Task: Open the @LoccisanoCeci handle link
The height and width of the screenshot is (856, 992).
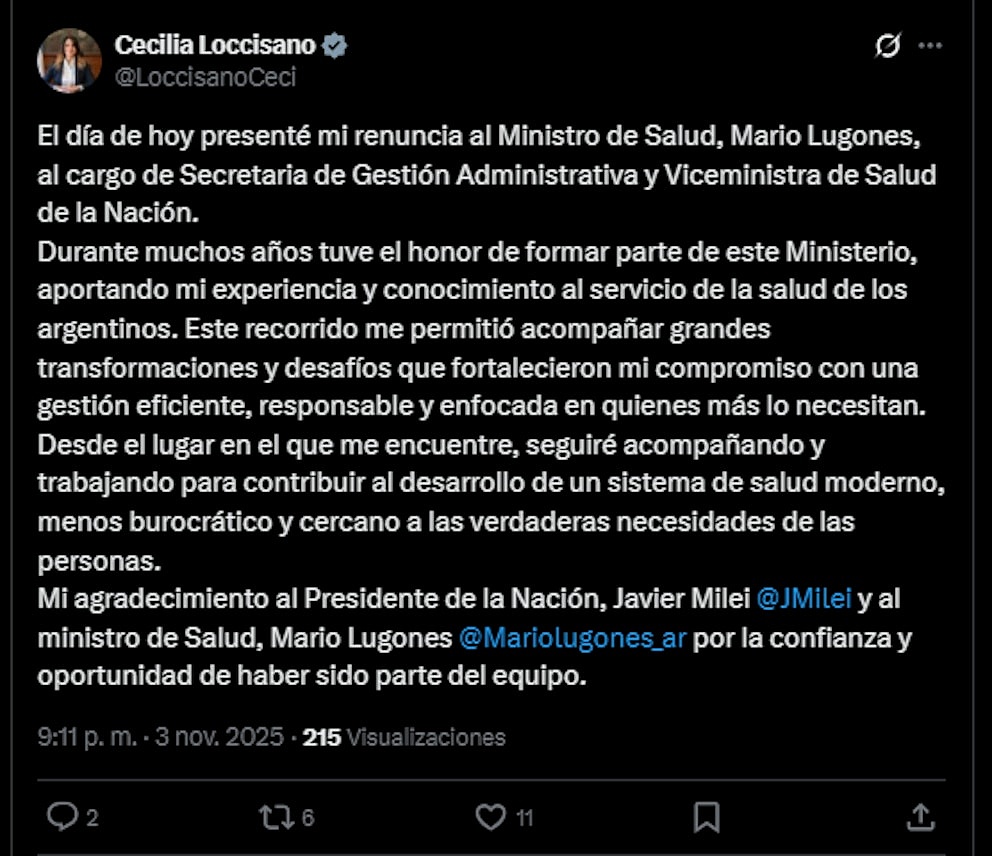Action: click(205, 77)
